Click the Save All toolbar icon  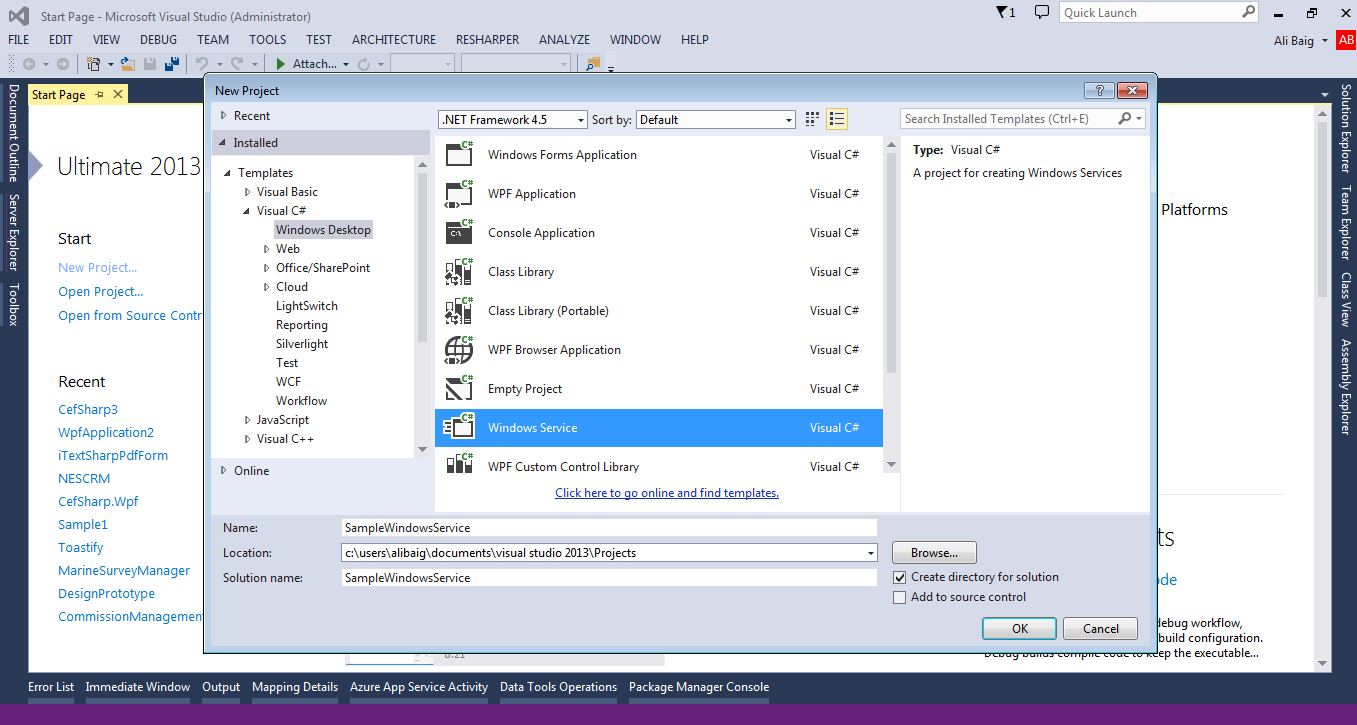coord(171,64)
